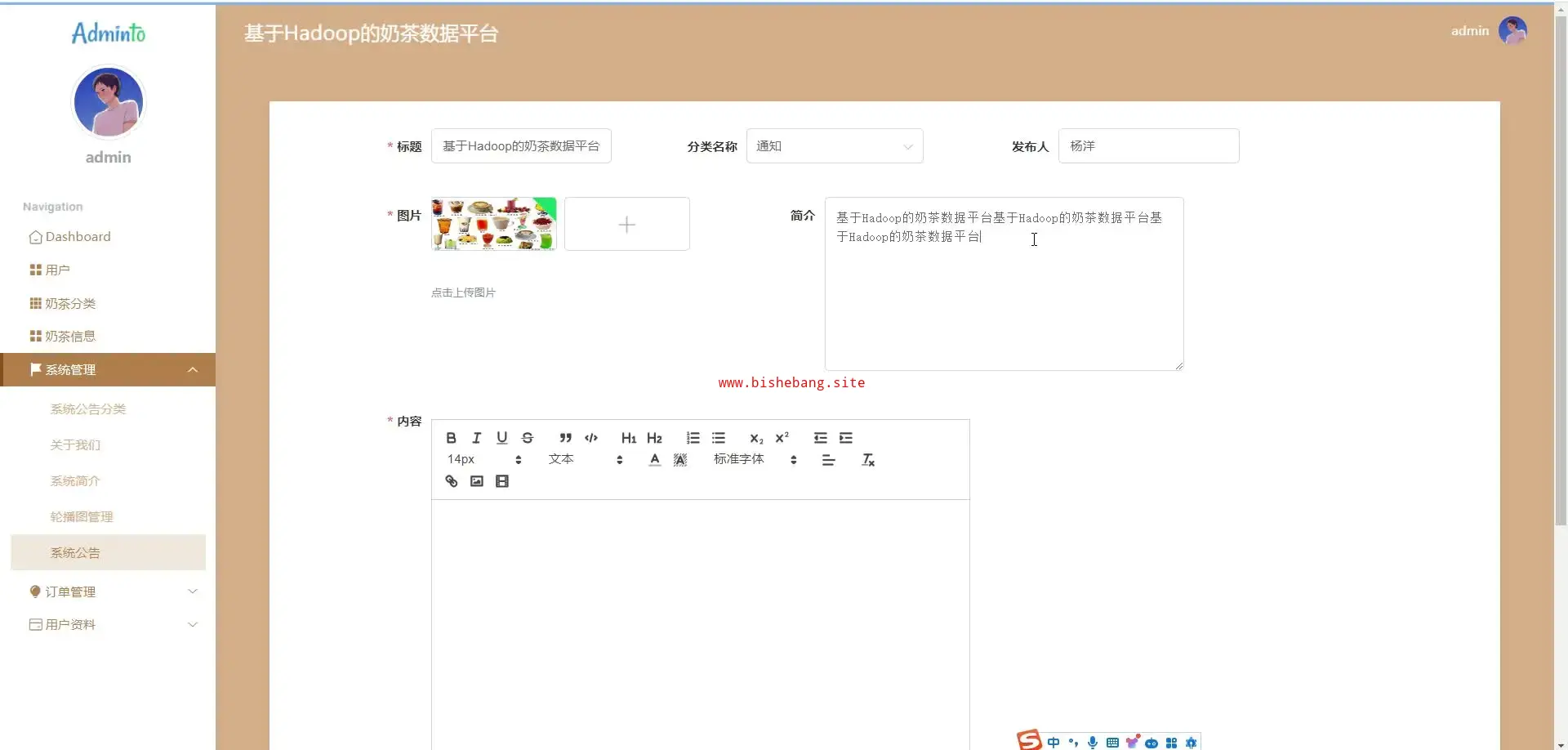Toggle italic formatting in the editor
The image size is (1568, 750).
coord(477,438)
